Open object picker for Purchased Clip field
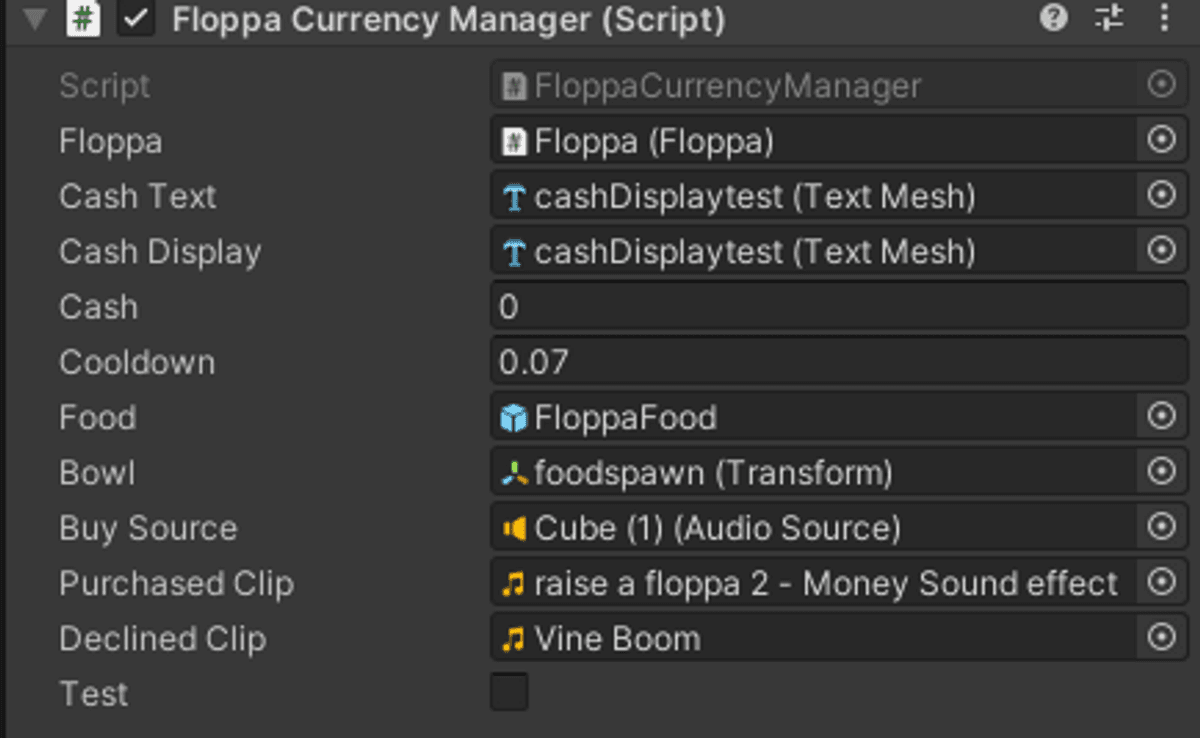Image resolution: width=1200 pixels, height=738 pixels. tap(1161, 582)
